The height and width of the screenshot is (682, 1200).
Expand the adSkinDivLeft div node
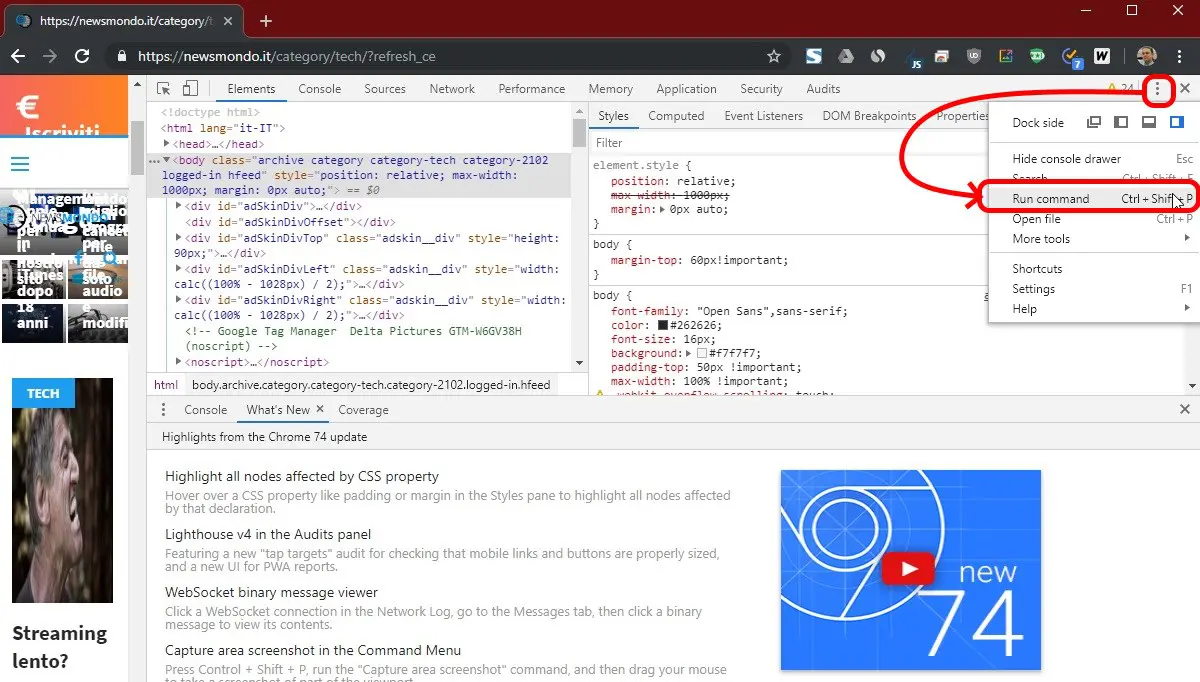tap(179, 269)
